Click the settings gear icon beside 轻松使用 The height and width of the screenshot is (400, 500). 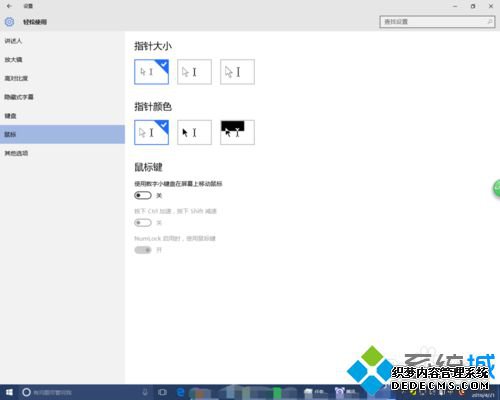tap(9, 22)
